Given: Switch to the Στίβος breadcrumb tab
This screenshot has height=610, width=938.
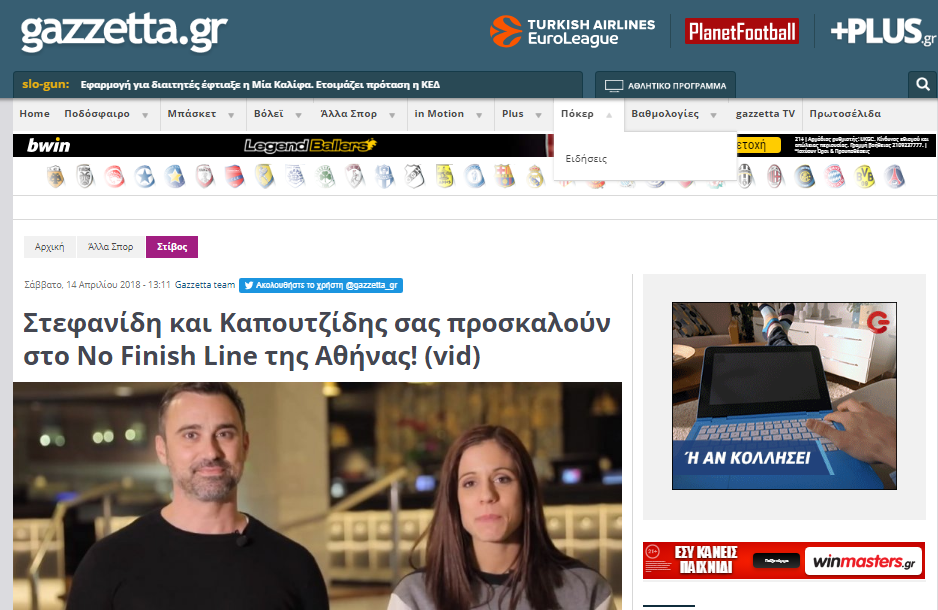Looking at the screenshot, I should [172, 246].
